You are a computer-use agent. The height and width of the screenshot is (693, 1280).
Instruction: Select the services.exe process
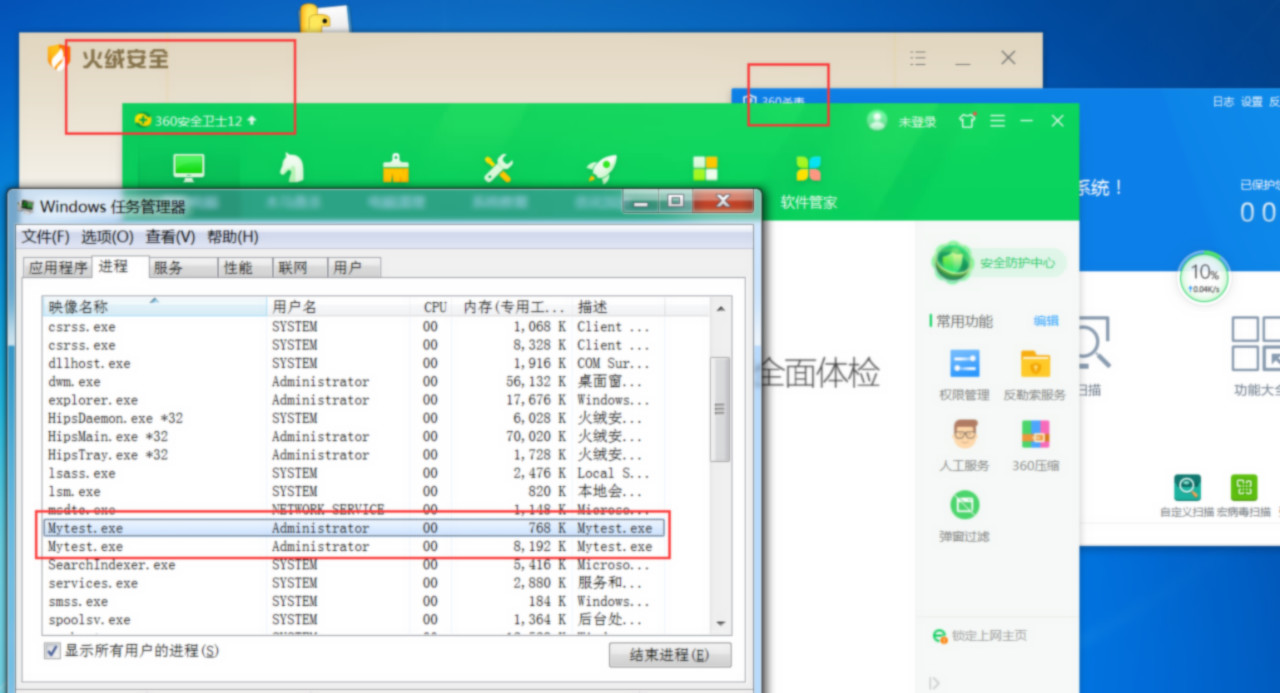click(x=355, y=583)
